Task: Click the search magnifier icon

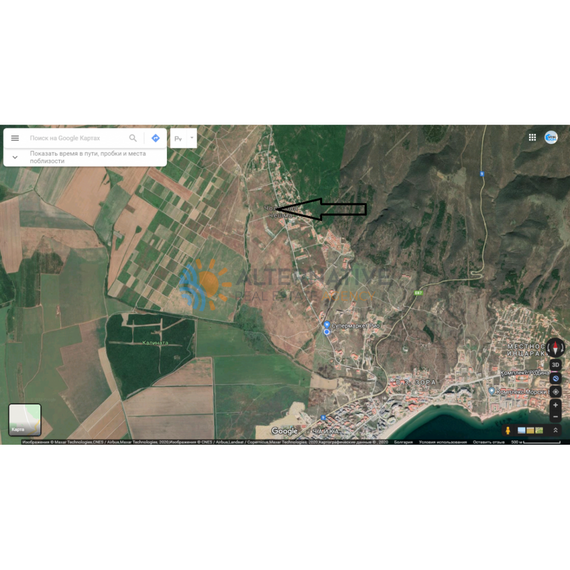Action: 133,138
